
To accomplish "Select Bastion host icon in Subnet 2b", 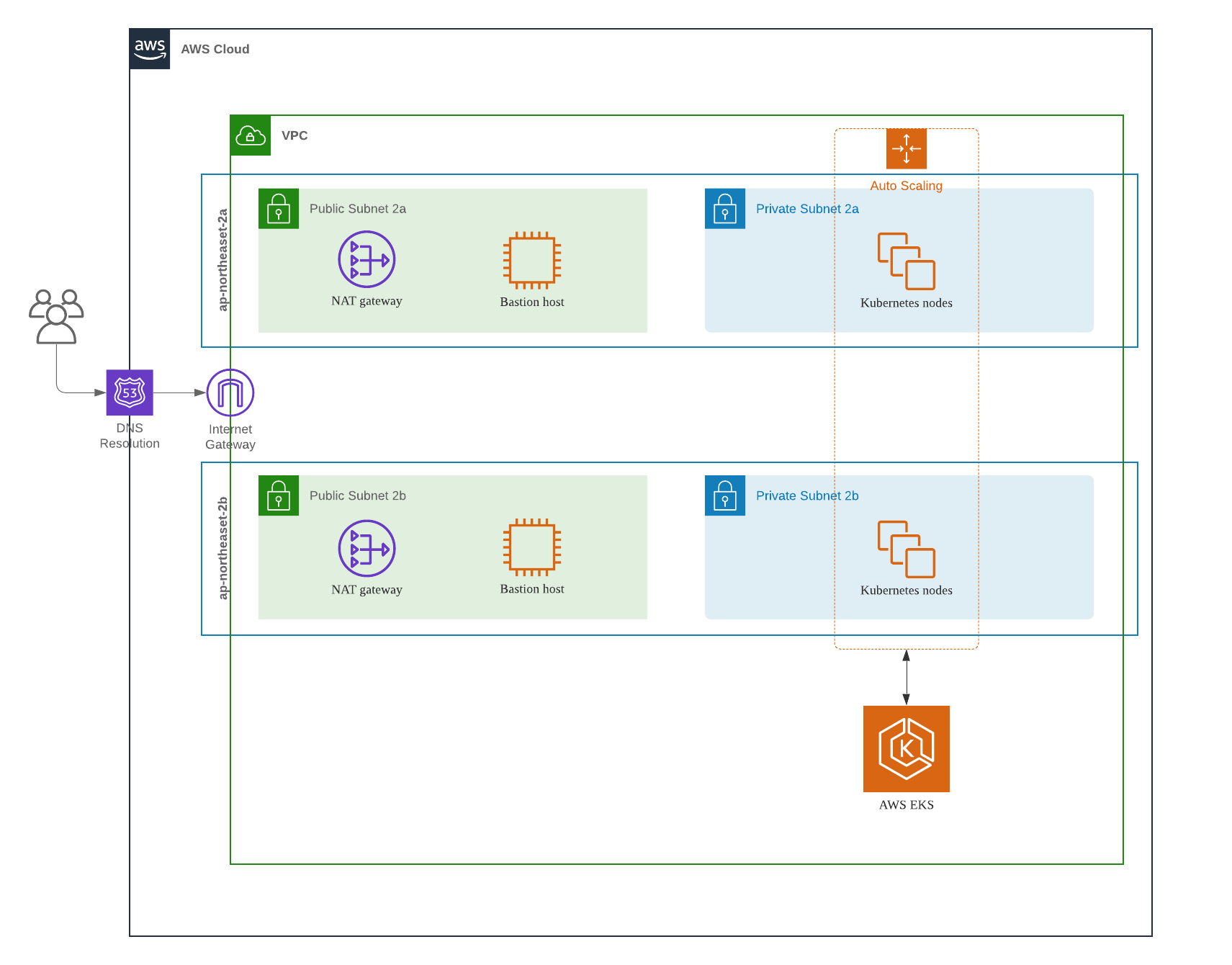I will pyautogui.click(x=532, y=547).
